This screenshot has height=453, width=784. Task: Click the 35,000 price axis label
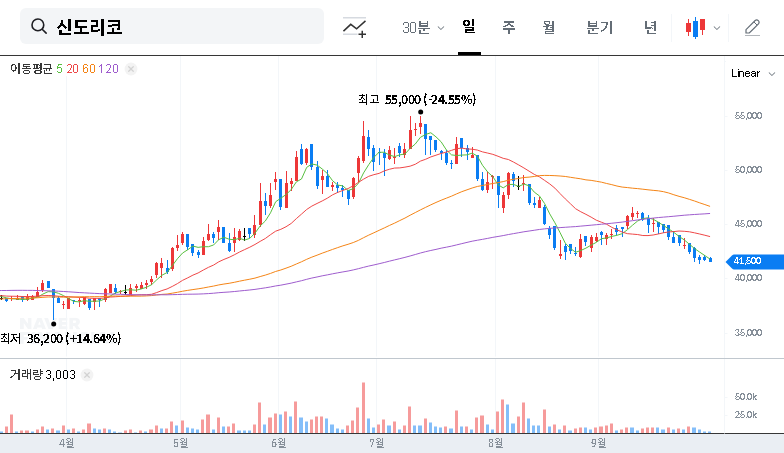(748, 332)
